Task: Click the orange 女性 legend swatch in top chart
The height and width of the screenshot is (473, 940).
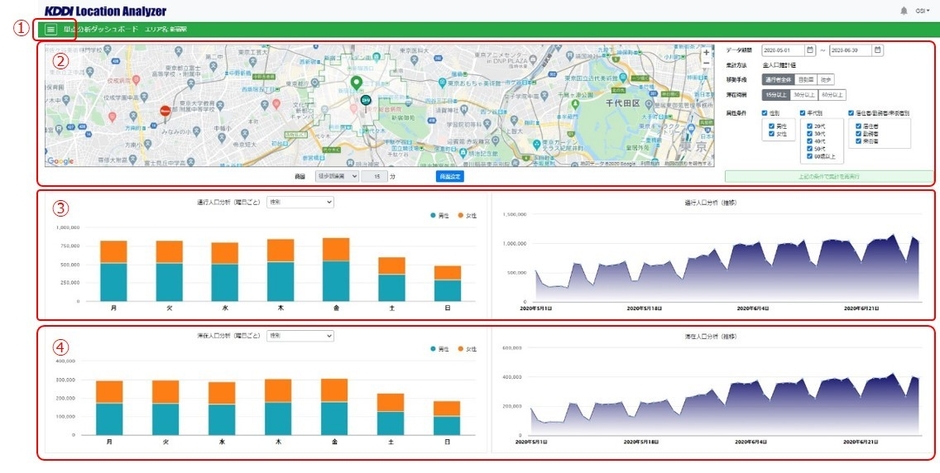Action: (462, 215)
